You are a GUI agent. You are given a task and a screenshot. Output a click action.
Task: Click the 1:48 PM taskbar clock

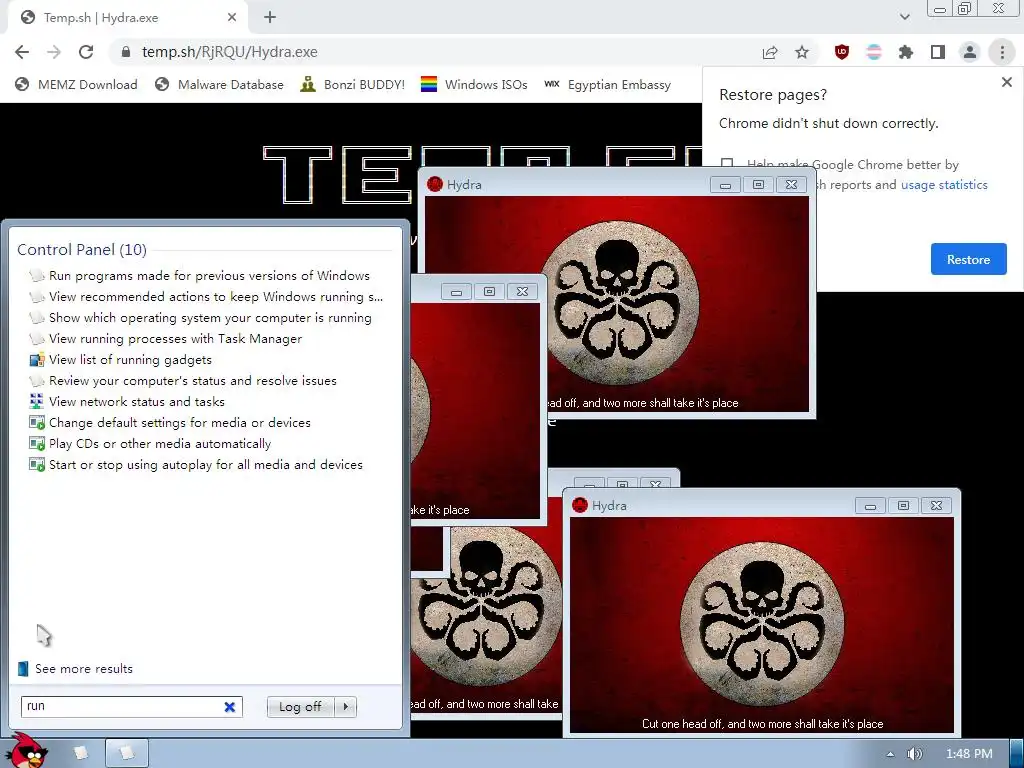969,754
